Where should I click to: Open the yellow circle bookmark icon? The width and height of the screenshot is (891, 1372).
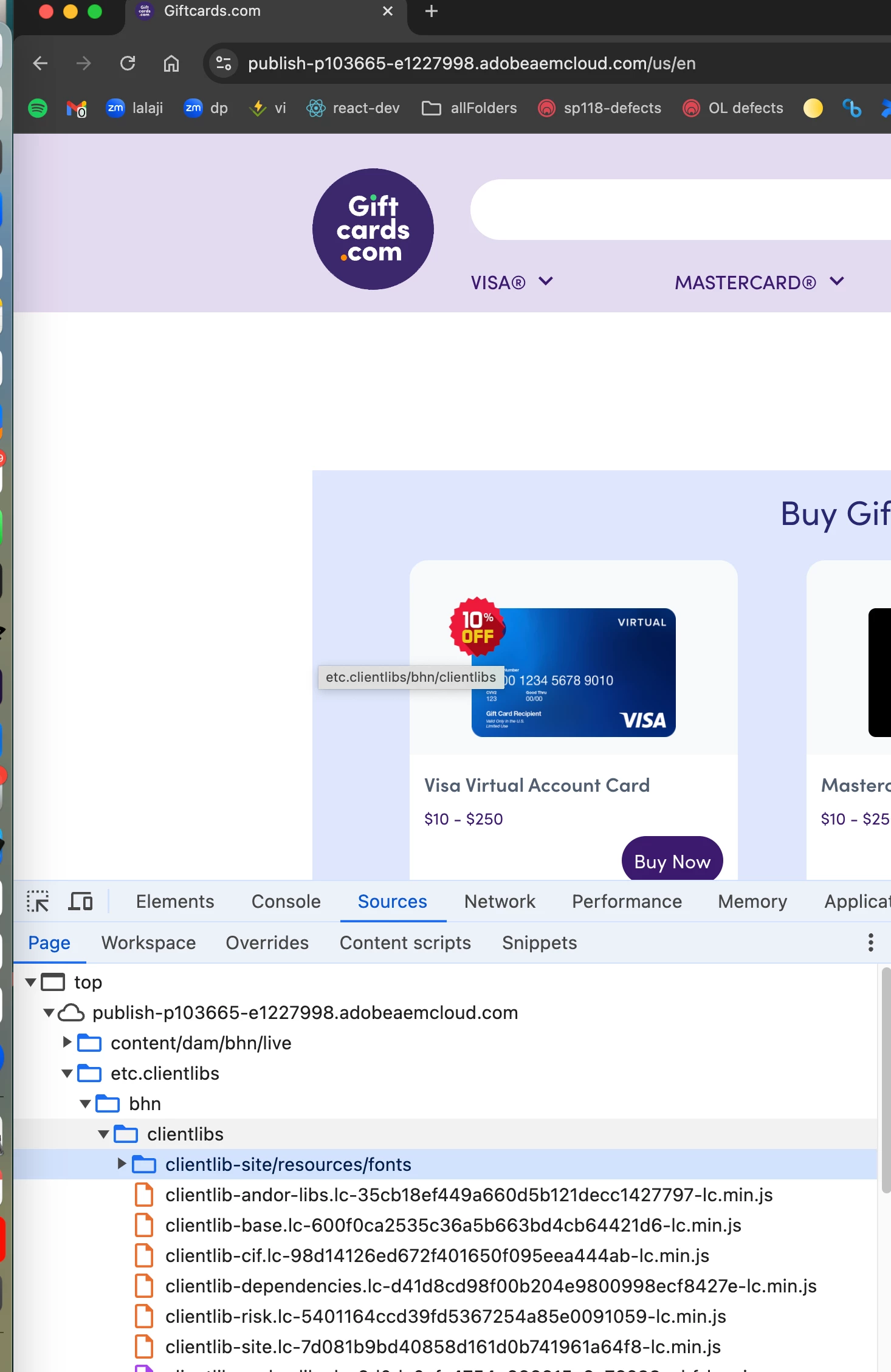coord(813,108)
